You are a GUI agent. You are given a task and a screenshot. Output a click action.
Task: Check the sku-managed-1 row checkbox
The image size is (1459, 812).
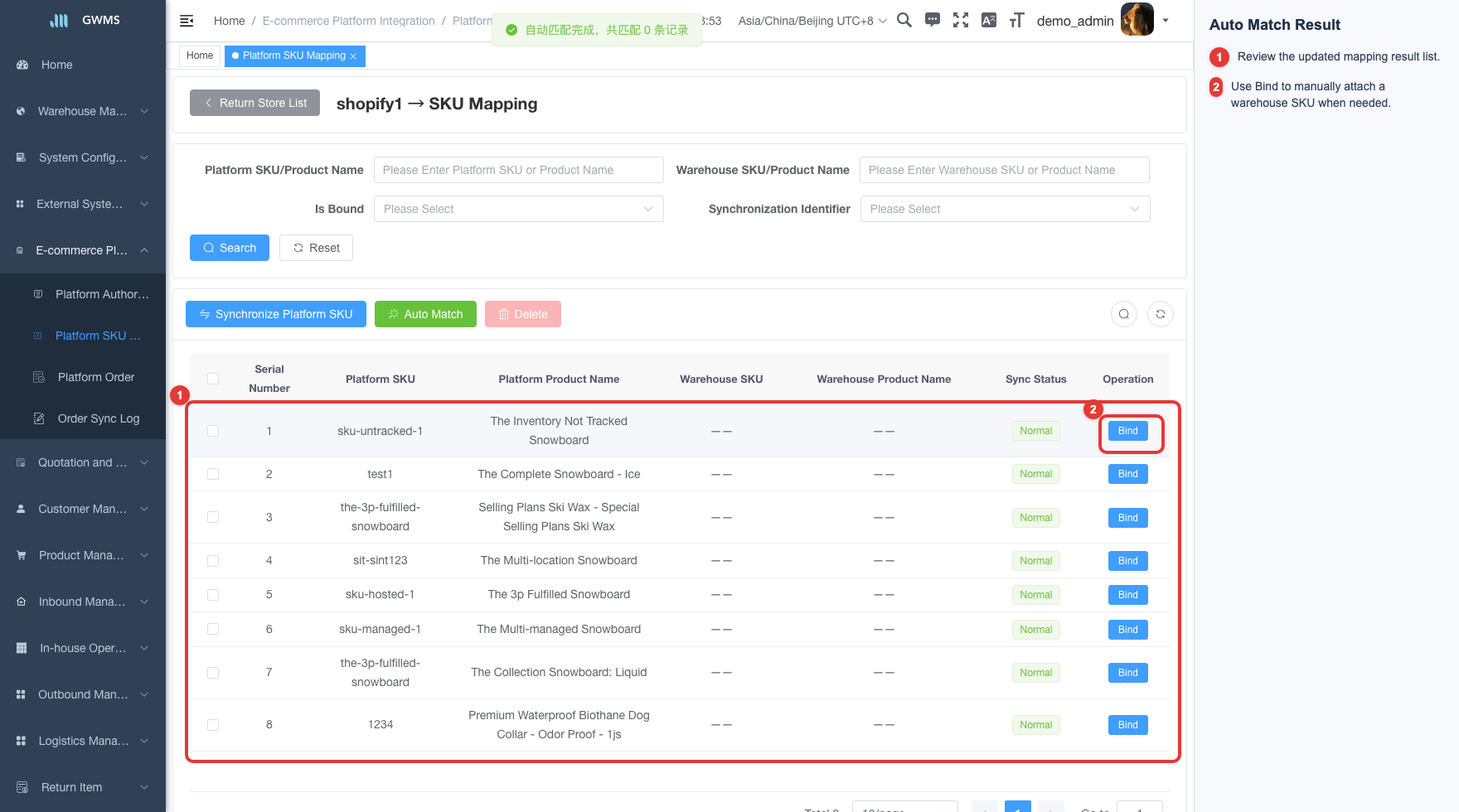coord(213,629)
